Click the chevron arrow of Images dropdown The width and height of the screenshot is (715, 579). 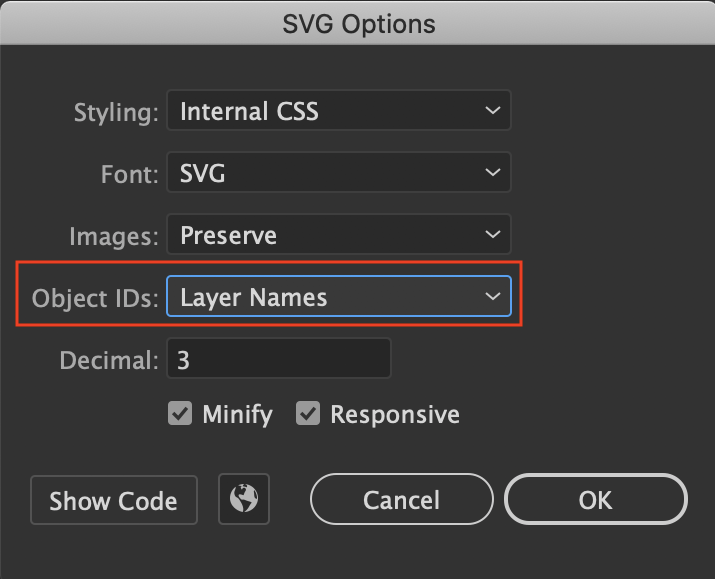pos(492,234)
